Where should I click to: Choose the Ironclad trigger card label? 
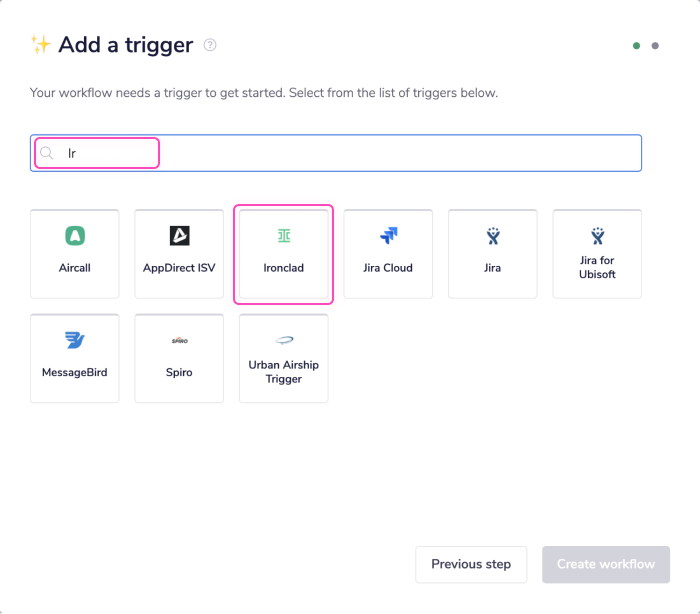tap(284, 268)
